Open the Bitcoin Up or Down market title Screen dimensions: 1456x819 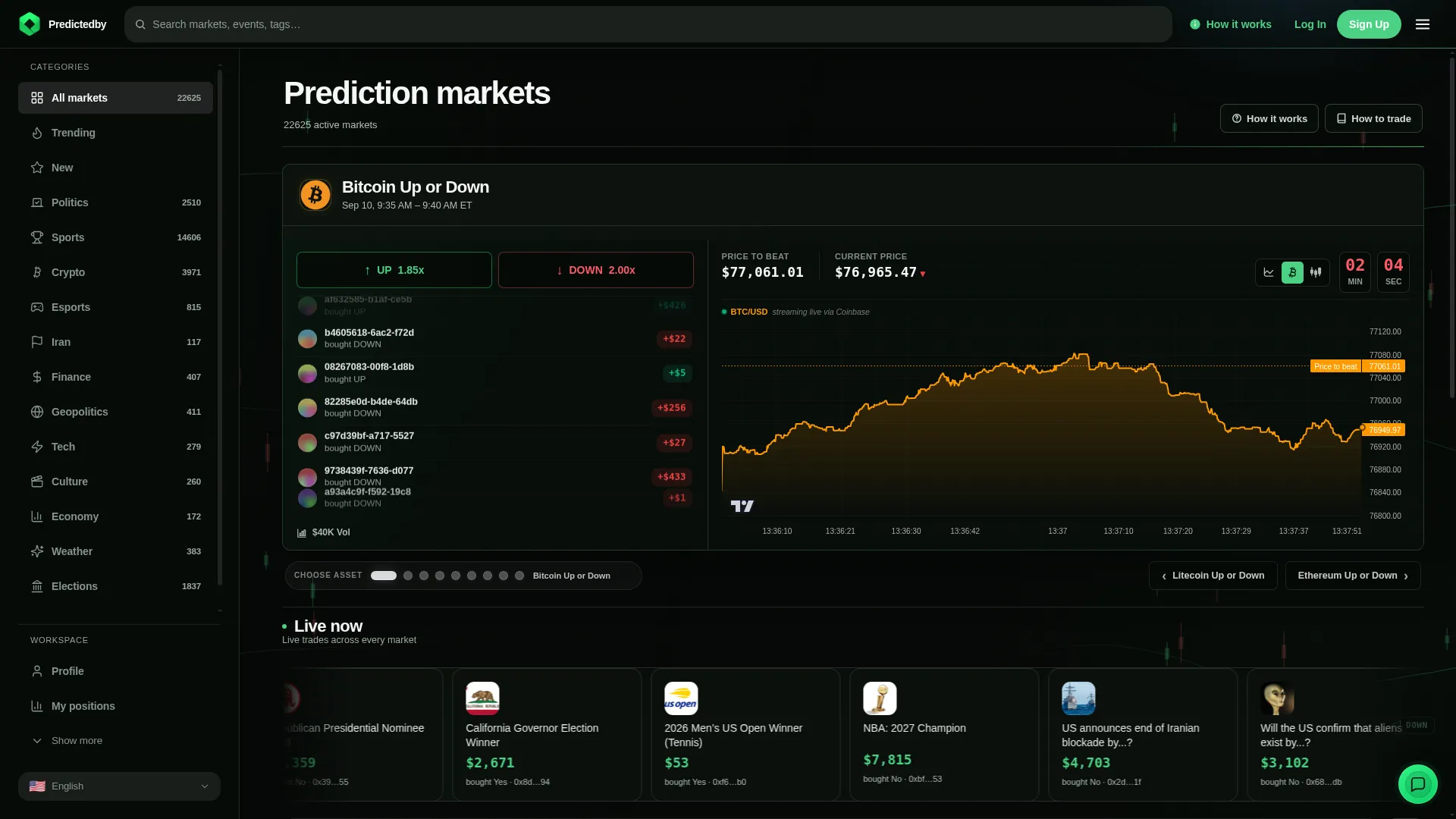(x=416, y=187)
